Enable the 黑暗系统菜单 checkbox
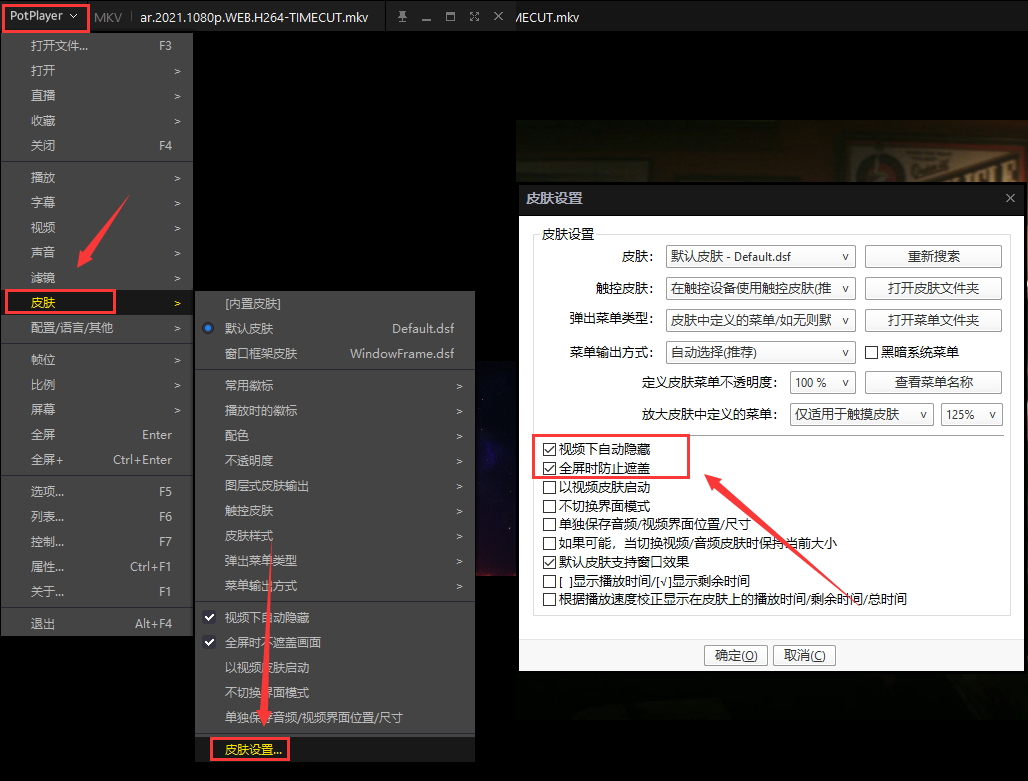 click(x=872, y=352)
